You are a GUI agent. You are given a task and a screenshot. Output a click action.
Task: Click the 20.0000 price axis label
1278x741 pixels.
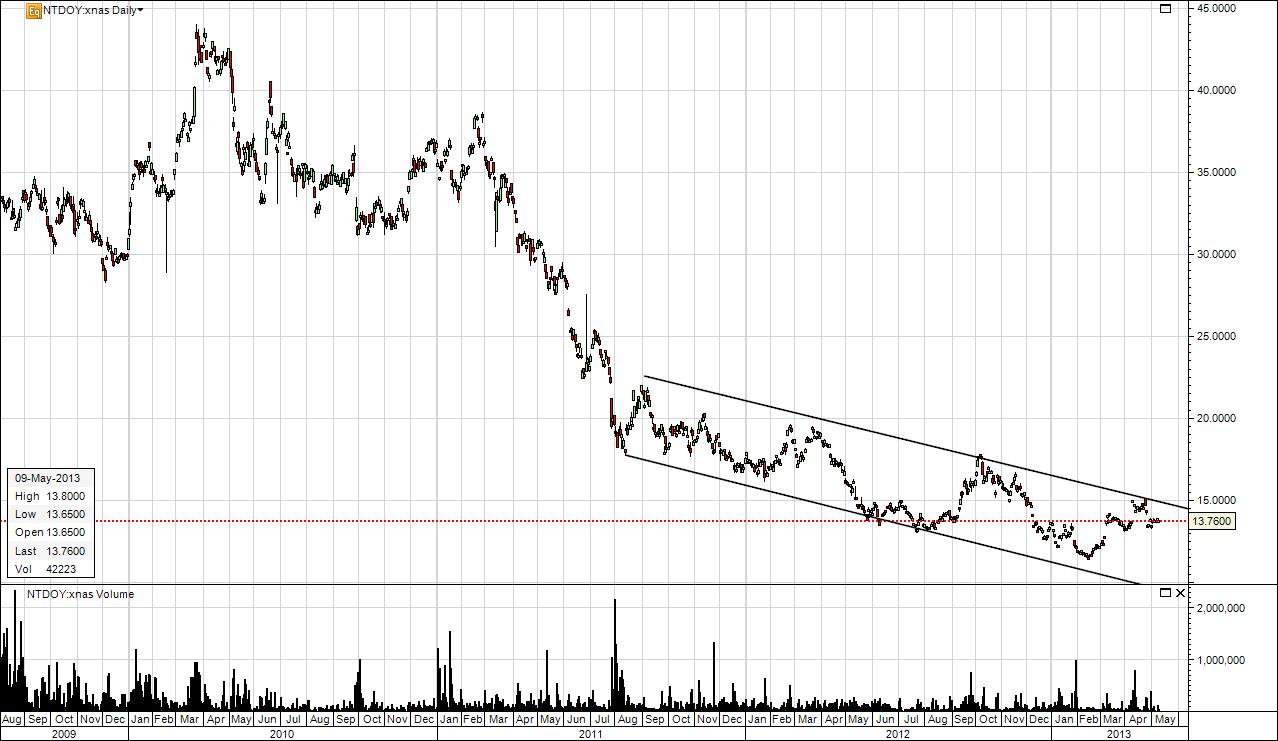tap(1217, 418)
